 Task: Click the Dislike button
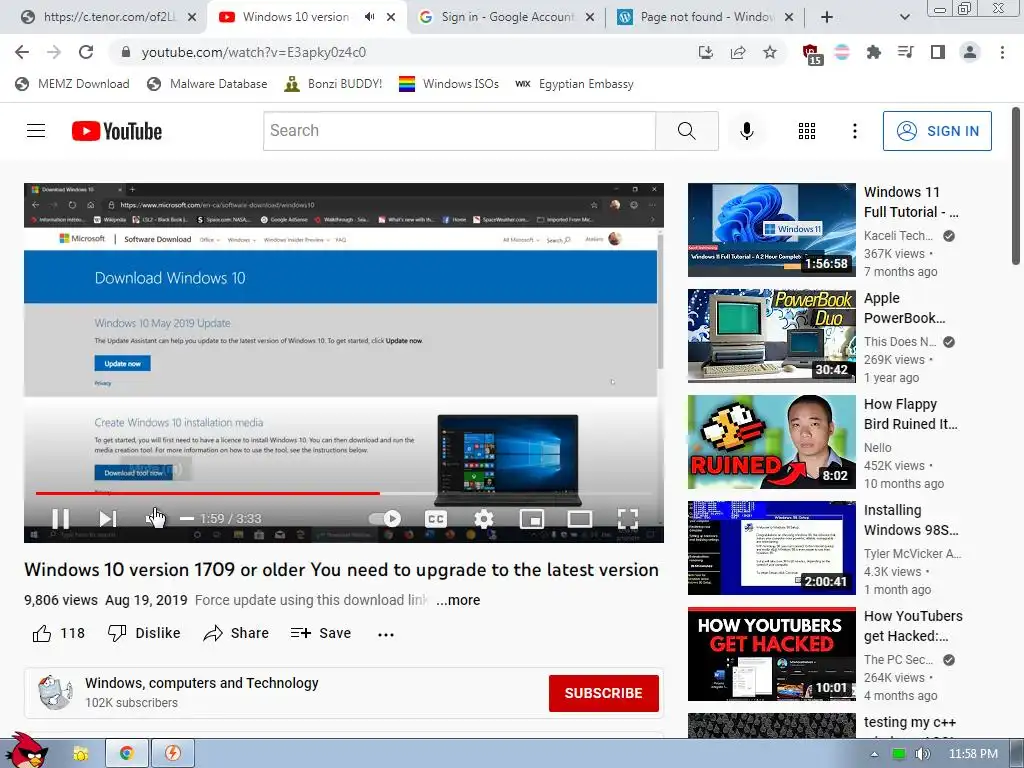click(144, 633)
